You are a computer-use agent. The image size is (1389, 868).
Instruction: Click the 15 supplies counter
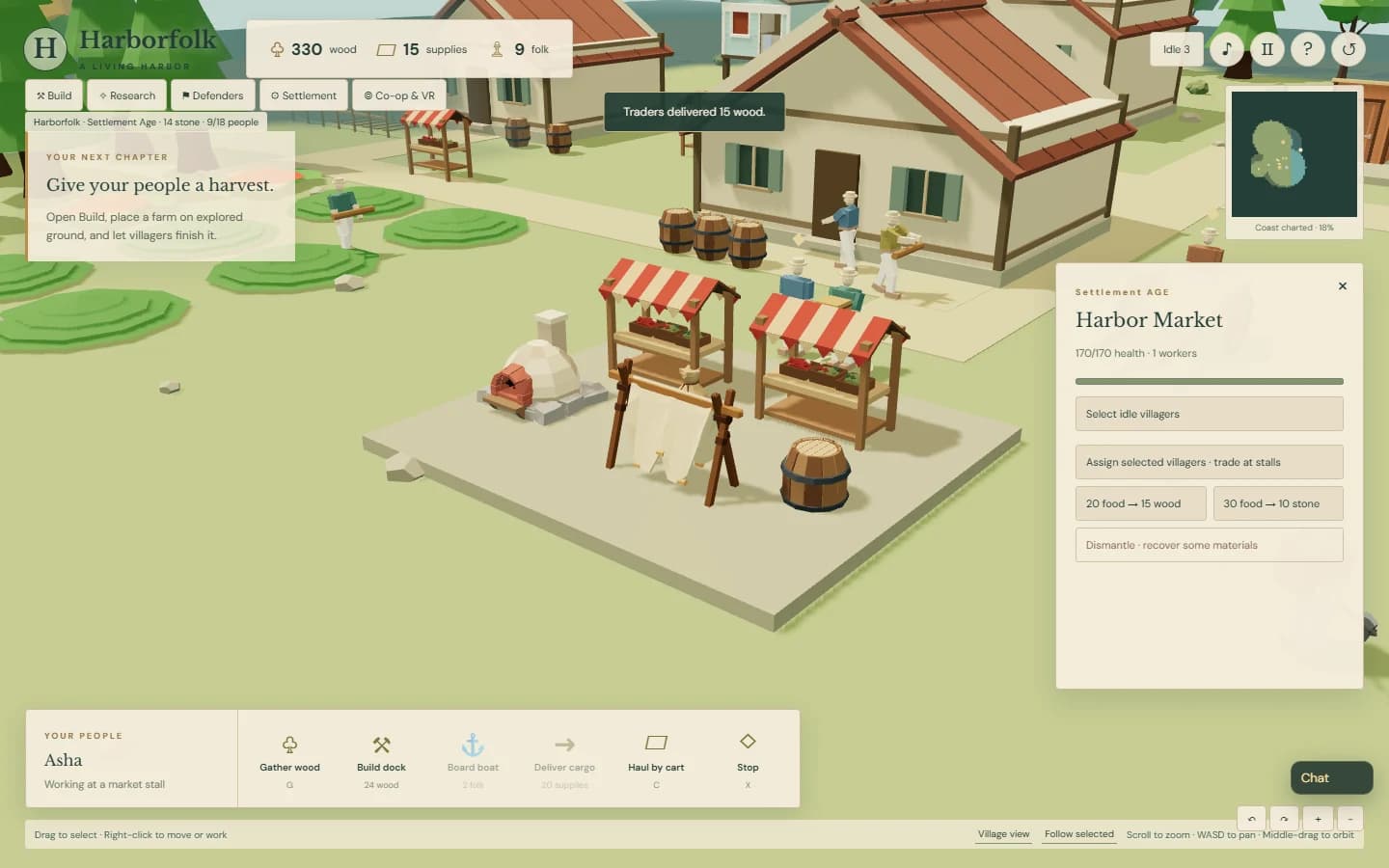(422, 49)
